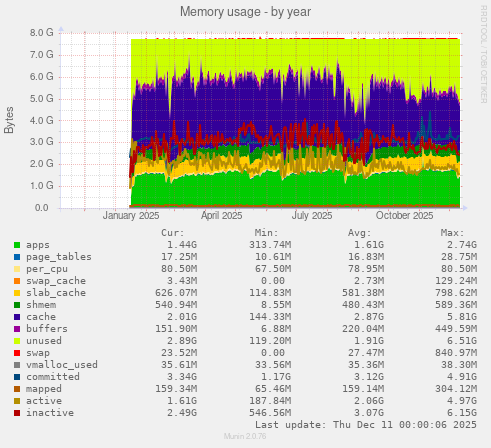Click the 'January 2025' axis label
This screenshot has width=491, height=448.
(131, 216)
